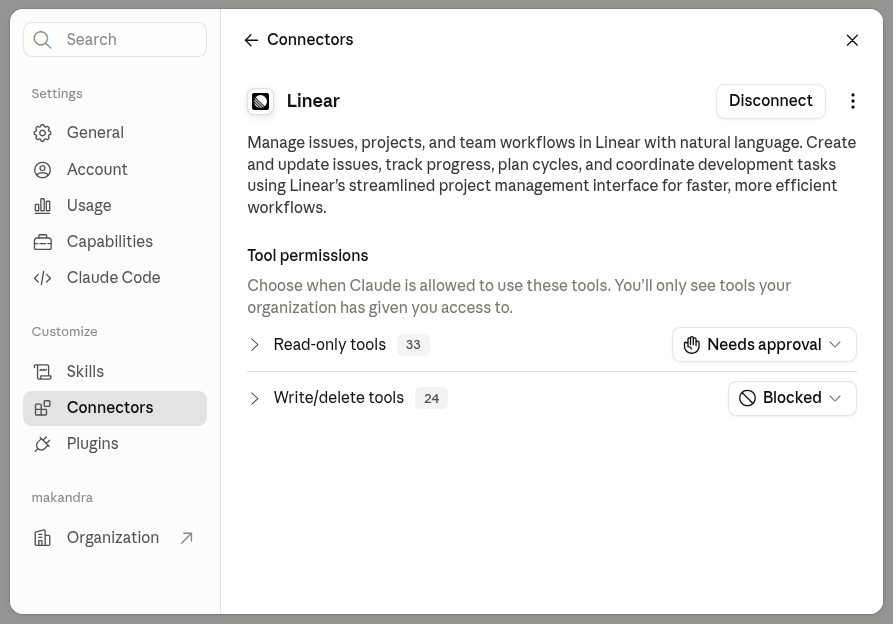This screenshot has height=624, width=893.
Task: Click the General gear icon
Action: 42,133
